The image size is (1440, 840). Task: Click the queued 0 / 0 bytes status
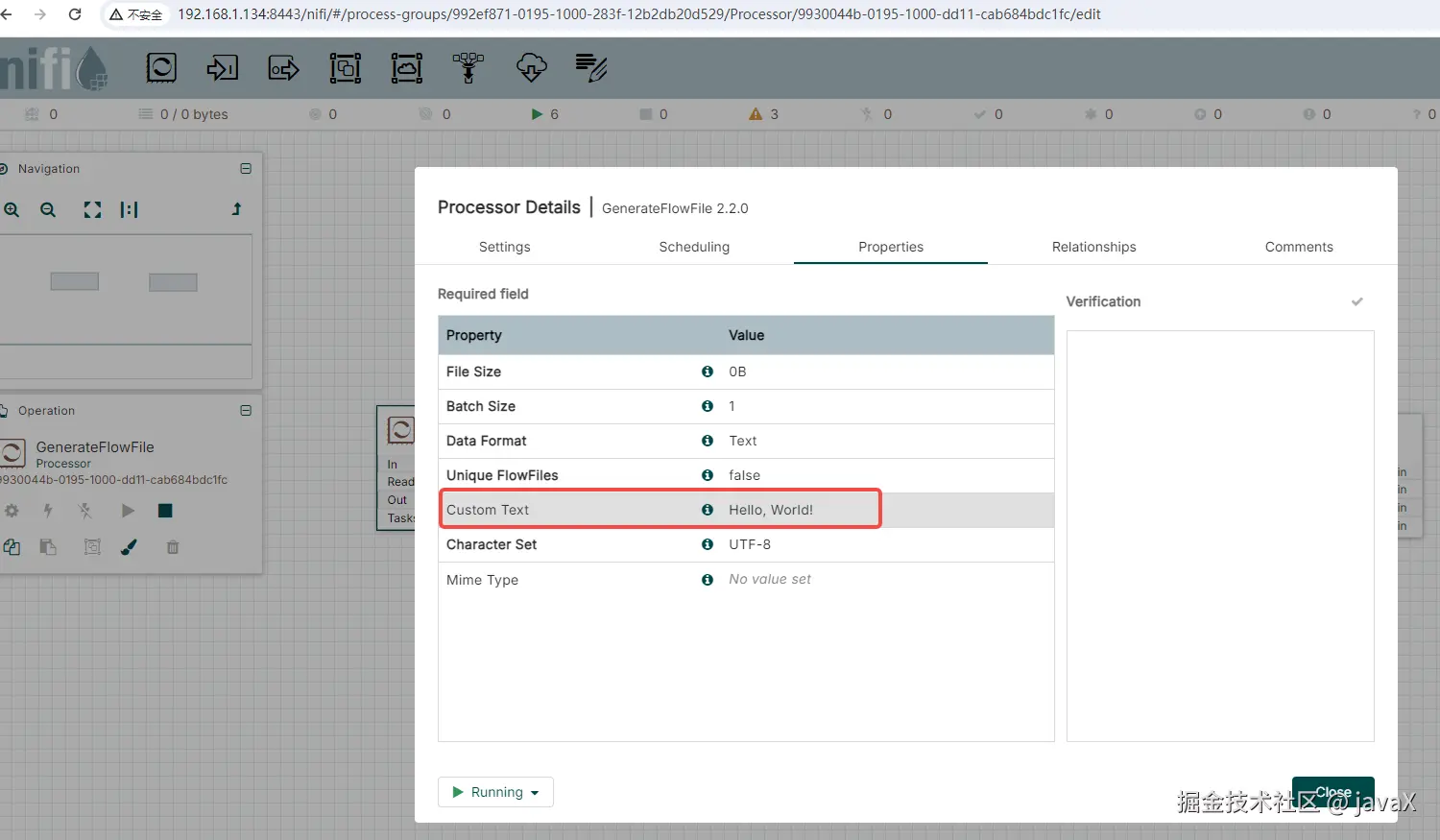coord(183,114)
